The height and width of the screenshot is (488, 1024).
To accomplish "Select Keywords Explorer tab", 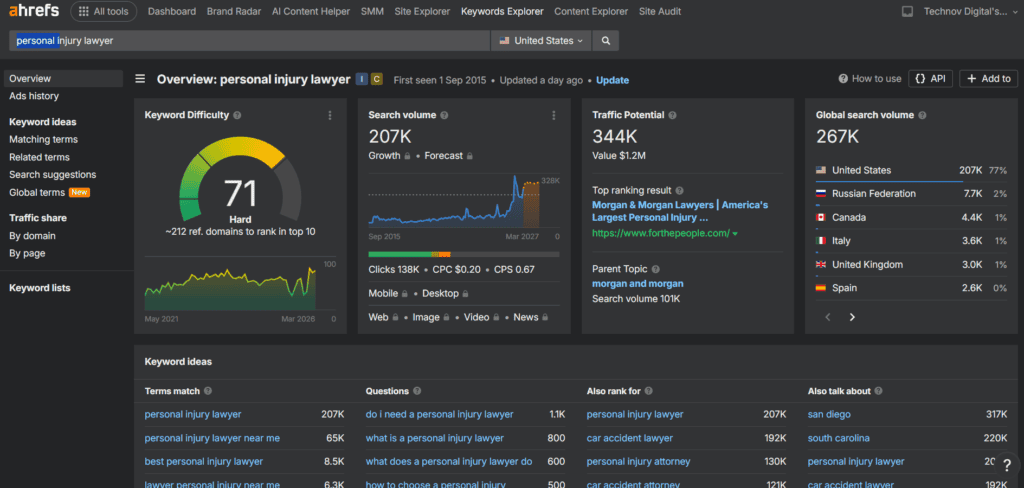I will (x=502, y=11).
